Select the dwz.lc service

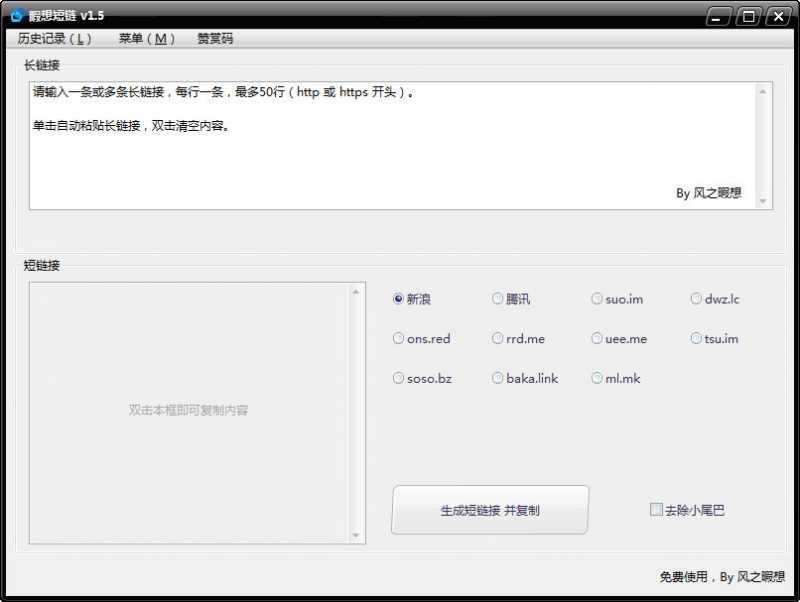click(696, 298)
